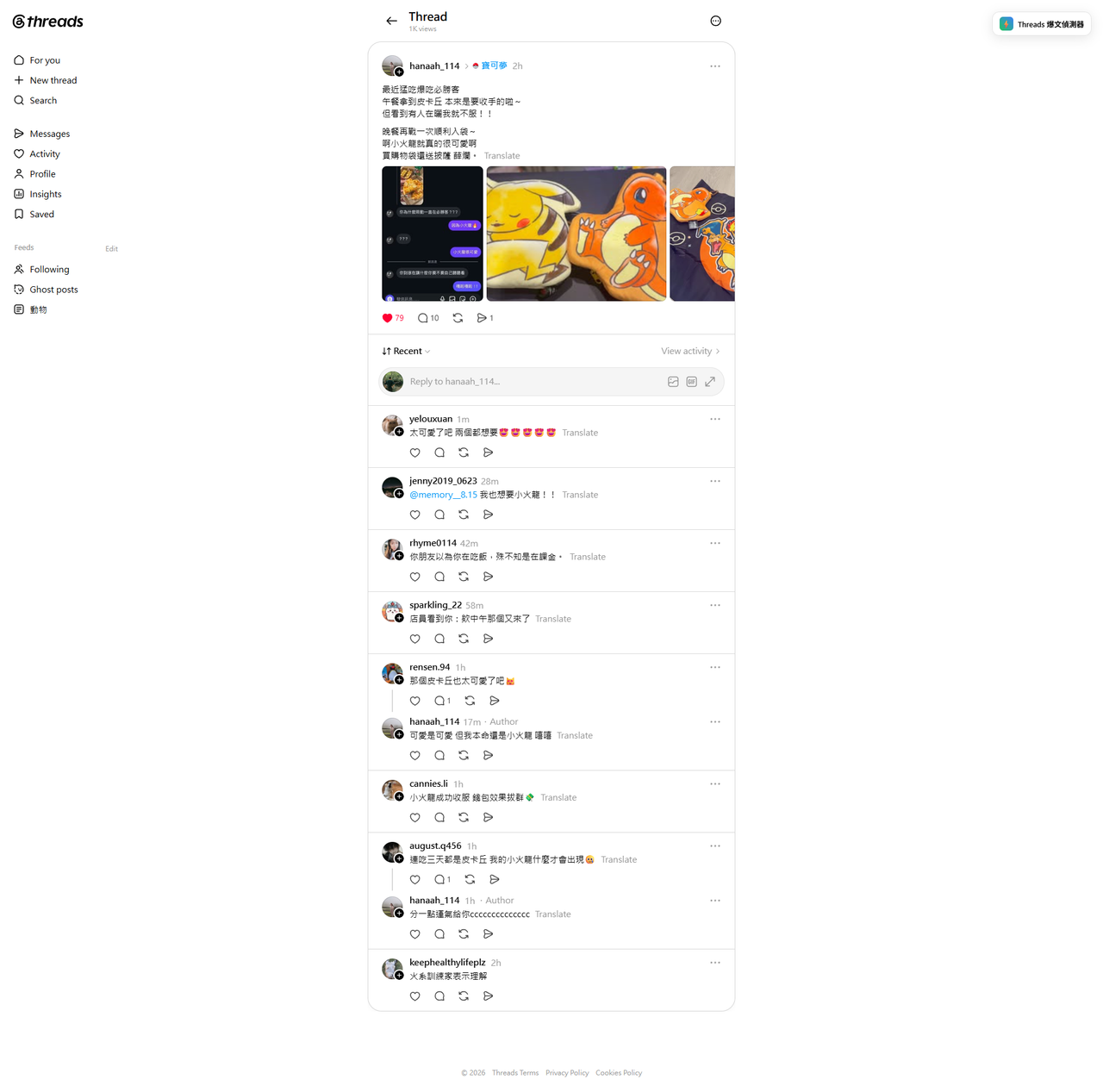Like sparkling_22's comment
The width and height of the screenshot is (1103, 1092).
pos(415,639)
